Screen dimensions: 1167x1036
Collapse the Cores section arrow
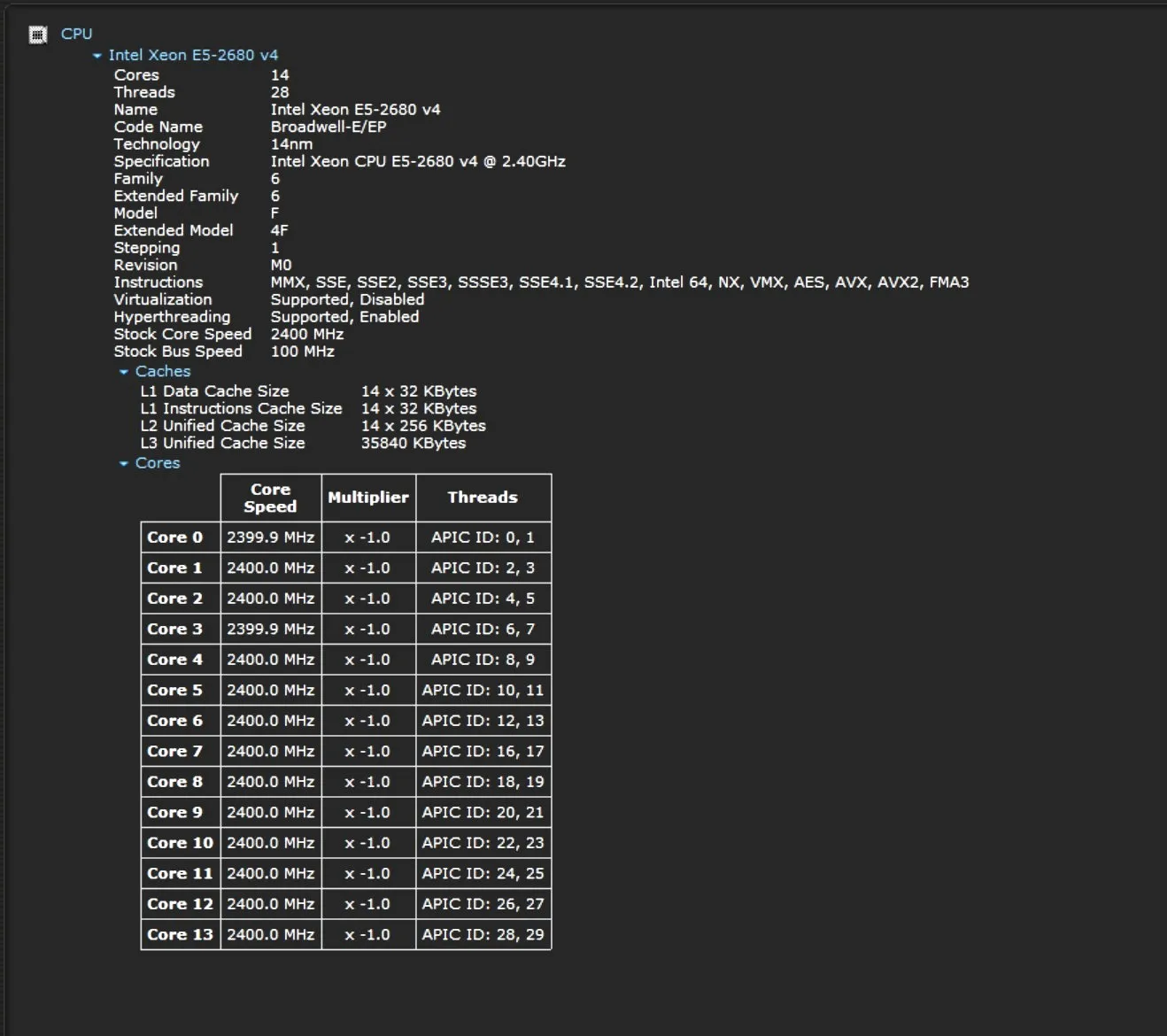pos(124,464)
